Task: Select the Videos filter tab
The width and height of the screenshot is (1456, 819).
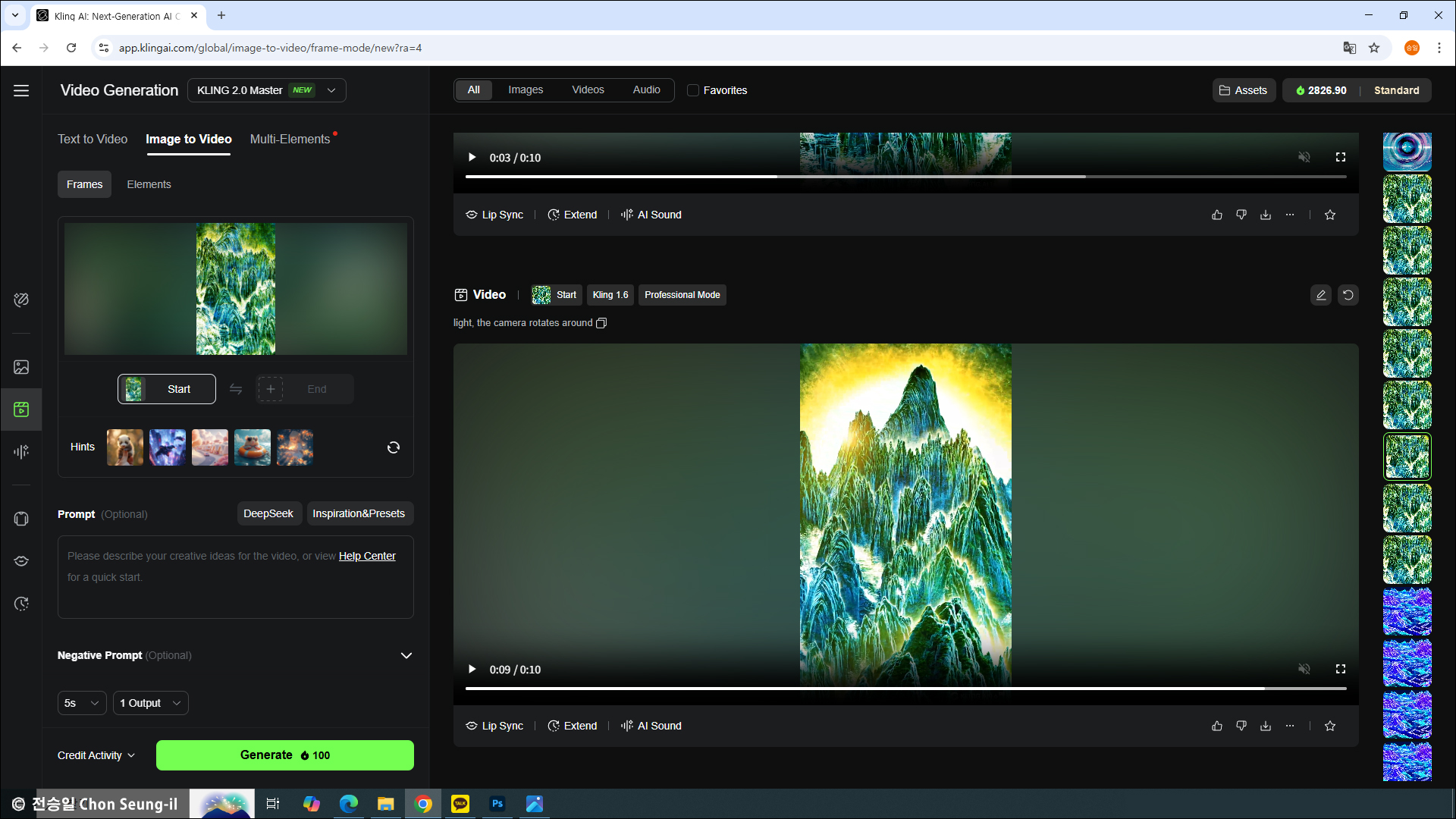Action: coord(588,89)
